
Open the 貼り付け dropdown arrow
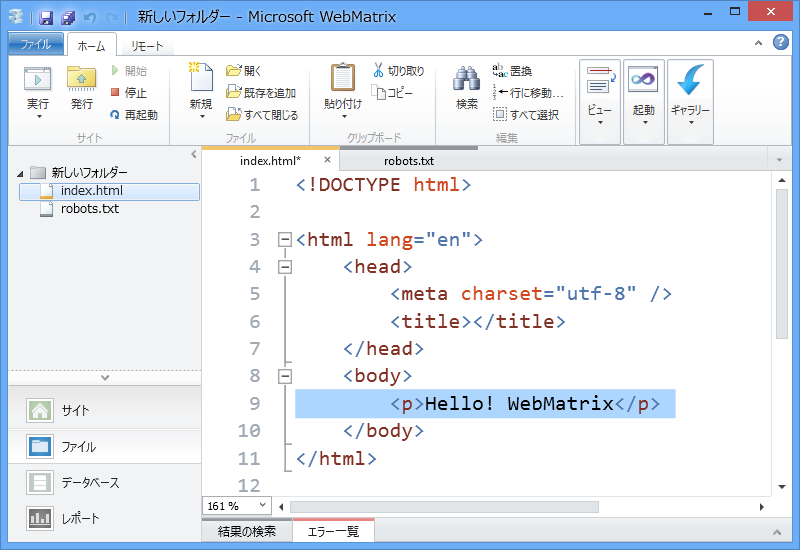[344, 117]
